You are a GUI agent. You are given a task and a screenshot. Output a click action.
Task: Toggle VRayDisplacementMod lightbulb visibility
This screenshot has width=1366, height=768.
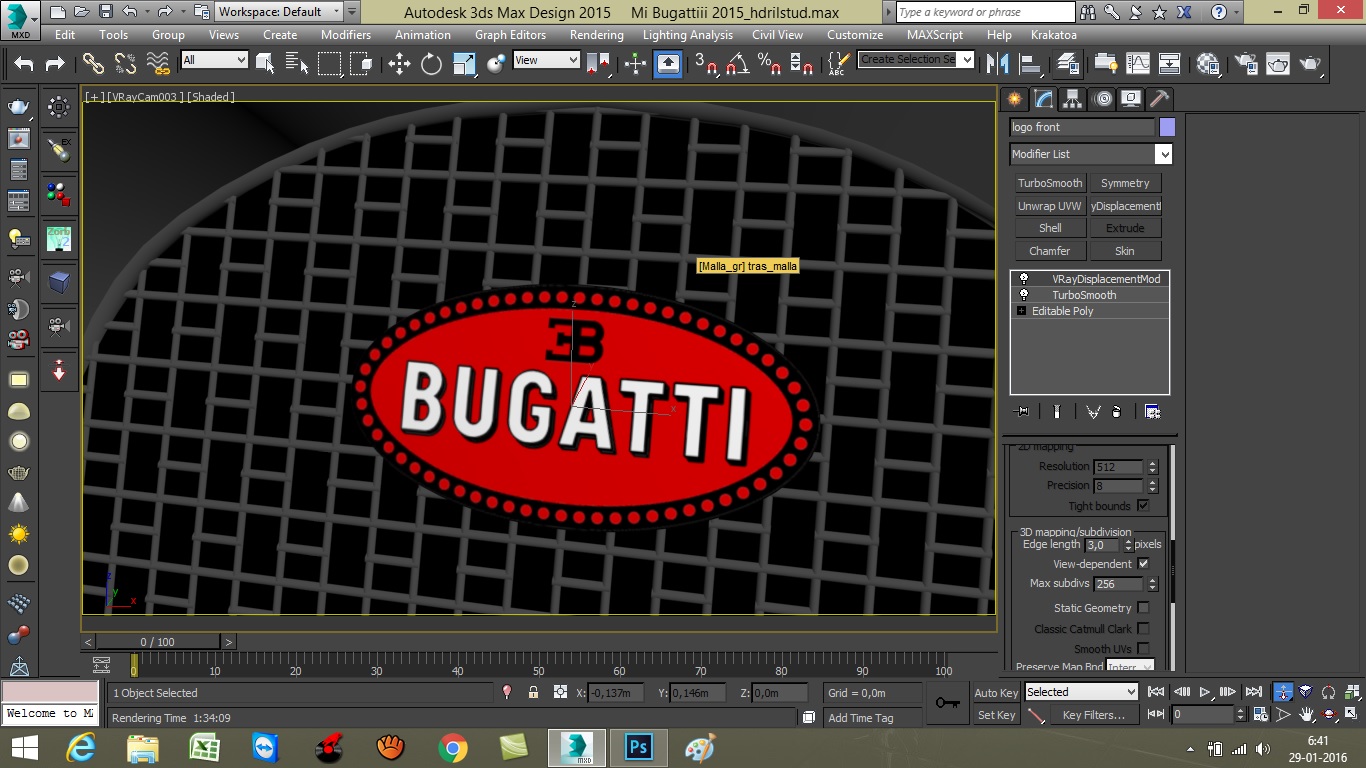(x=1023, y=279)
